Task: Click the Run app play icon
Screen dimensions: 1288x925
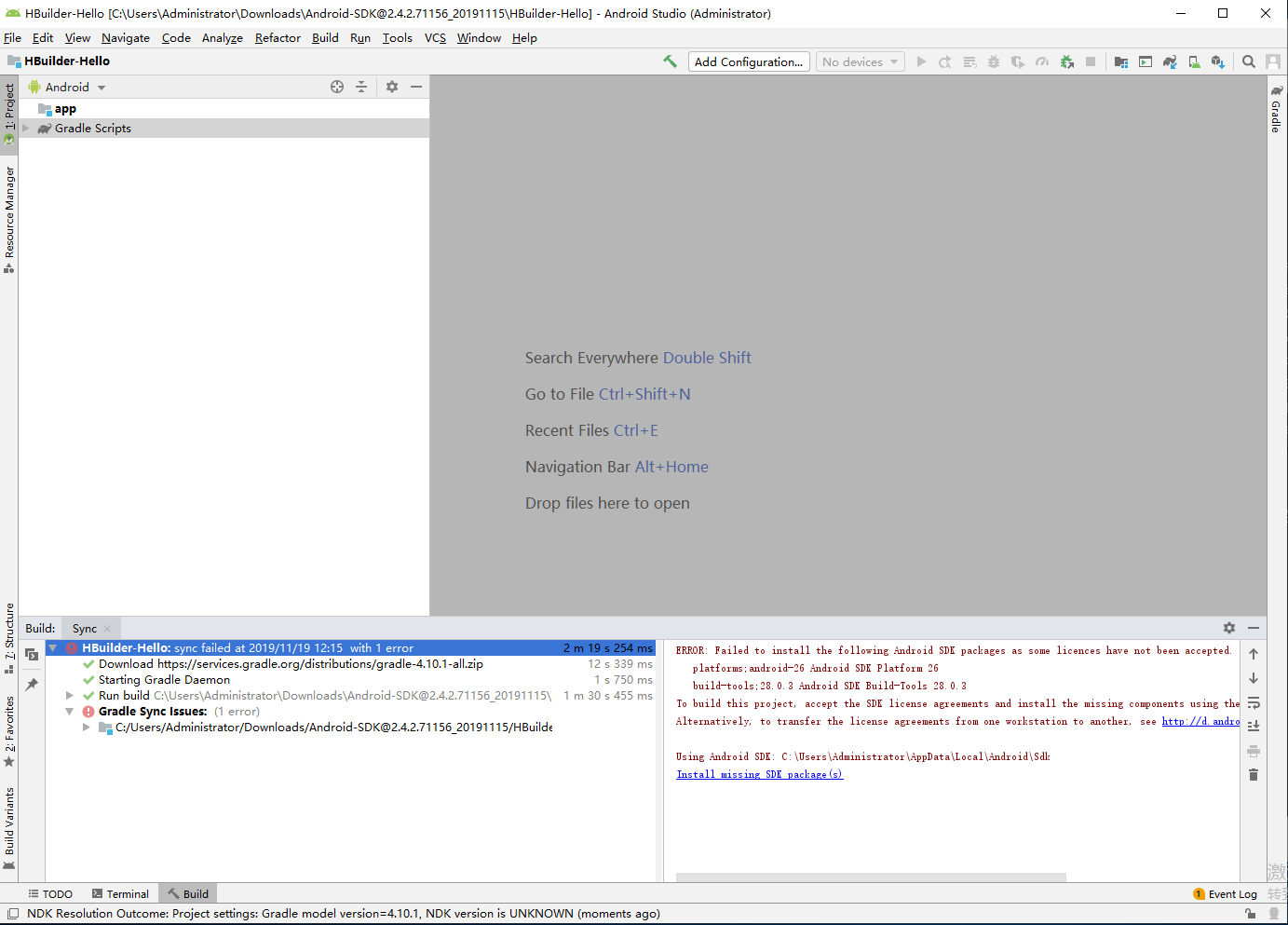Action: [921, 61]
